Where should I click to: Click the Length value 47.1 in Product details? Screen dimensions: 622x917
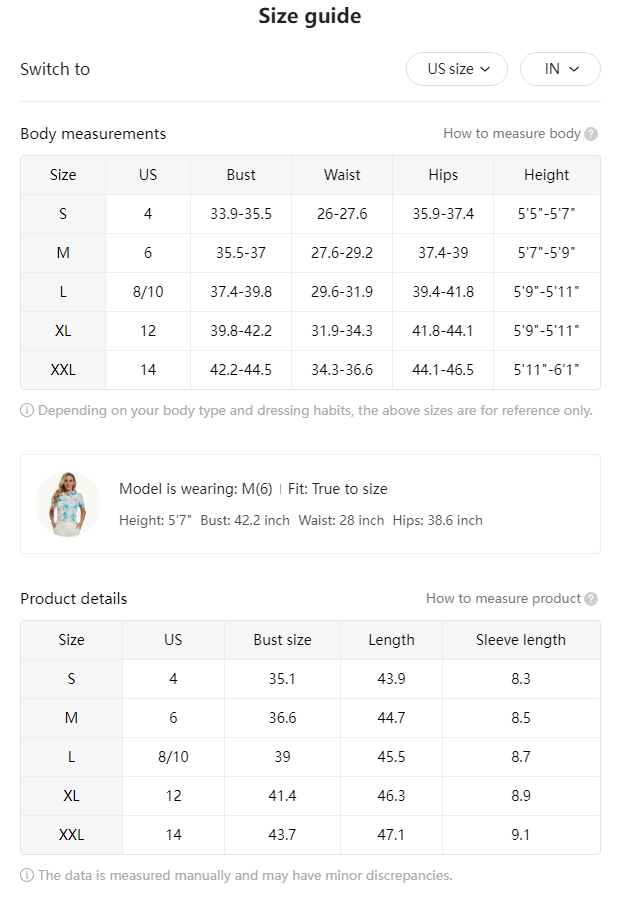pos(391,835)
